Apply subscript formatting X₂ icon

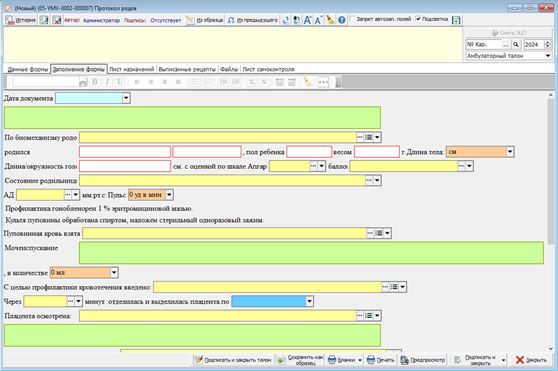[x=252, y=82]
